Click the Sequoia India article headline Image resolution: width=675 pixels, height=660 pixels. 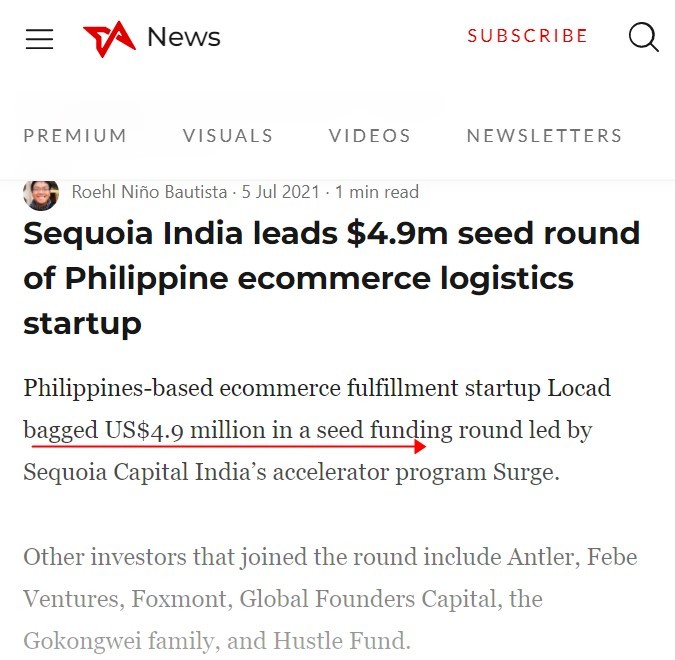330,278
